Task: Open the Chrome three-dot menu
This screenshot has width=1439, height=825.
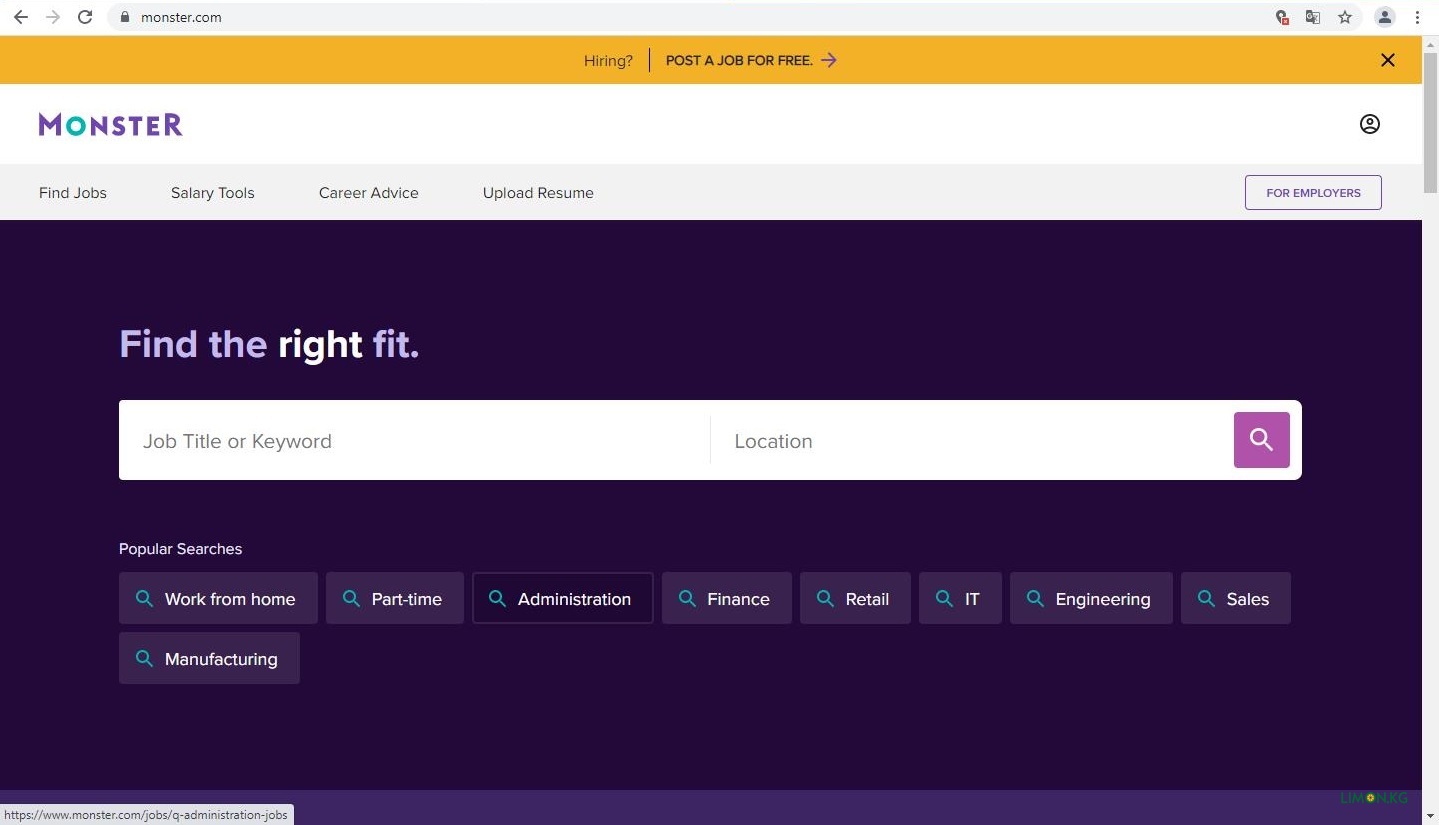Action: [x=1417, y=17]
